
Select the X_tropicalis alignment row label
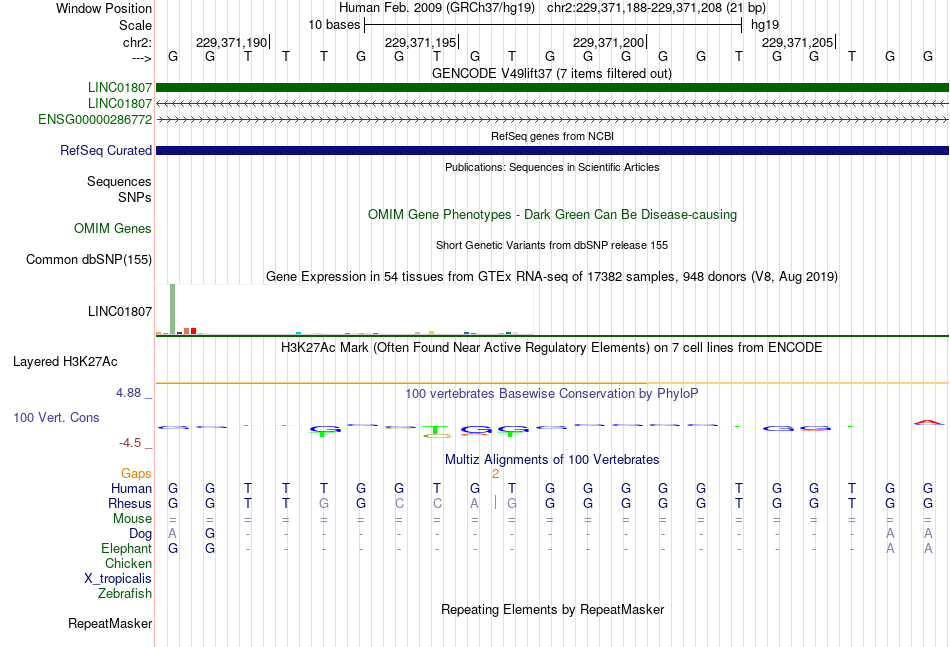pyautogui.click(x=118, y=579)
